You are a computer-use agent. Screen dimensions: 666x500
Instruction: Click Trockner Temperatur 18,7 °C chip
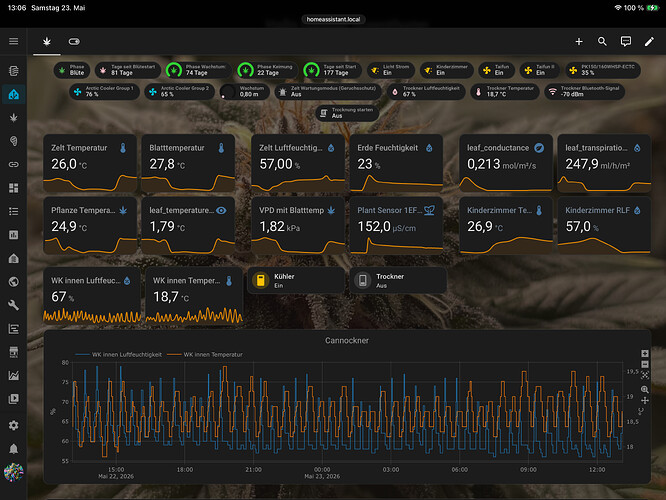pyautogui.click(x=505, y=91)
